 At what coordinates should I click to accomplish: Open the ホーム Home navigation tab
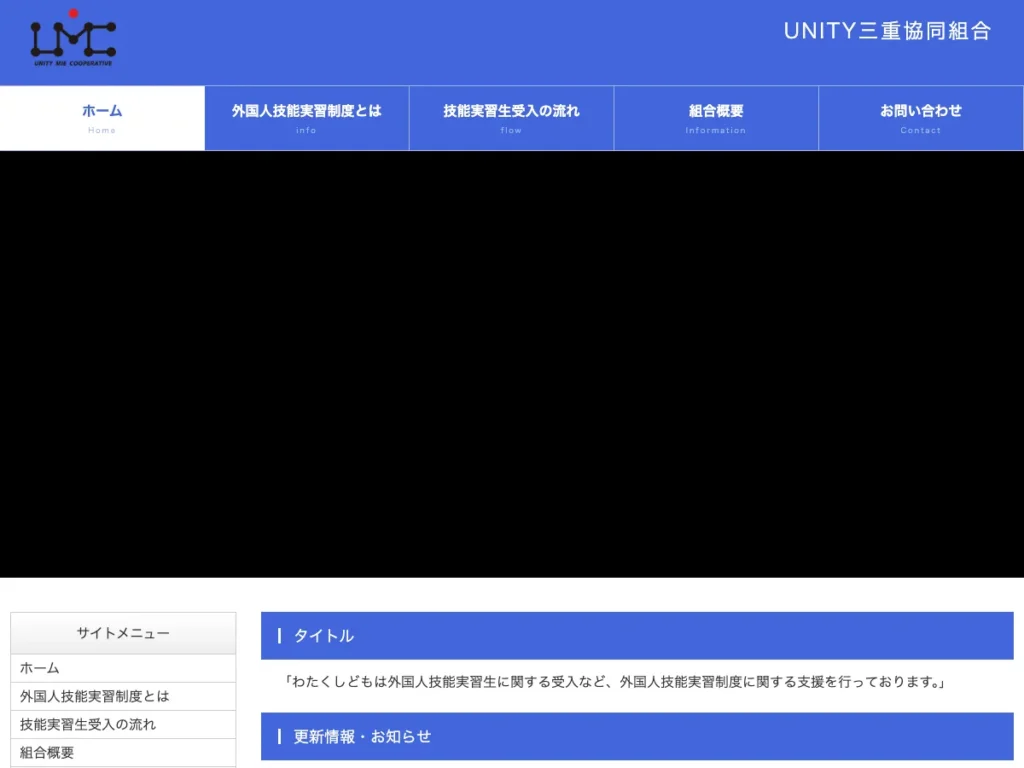coord(102,118)
